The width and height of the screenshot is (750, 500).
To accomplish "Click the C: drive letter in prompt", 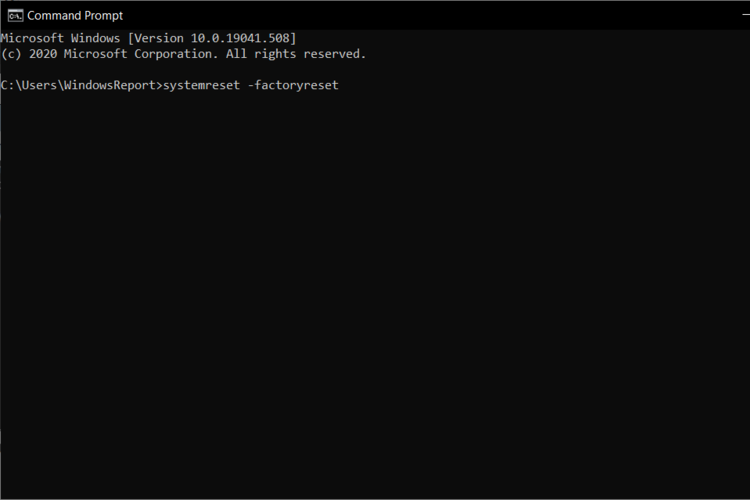I will coord(8,85).
